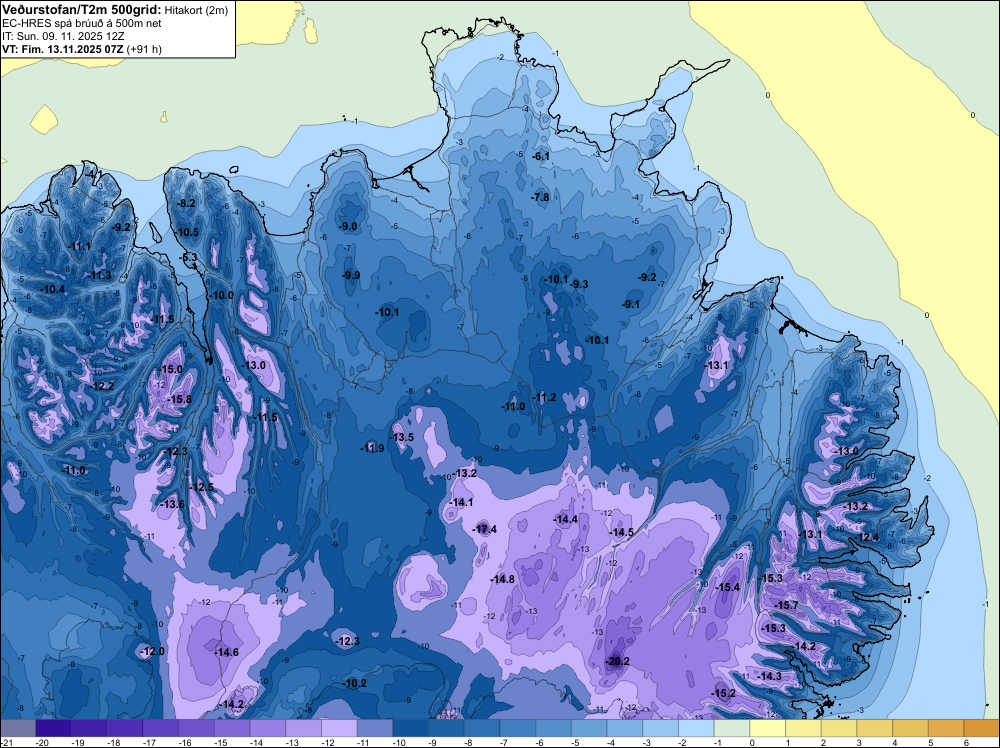
Task: Click the legend swatch labeled -5
Action: (589, 728)
